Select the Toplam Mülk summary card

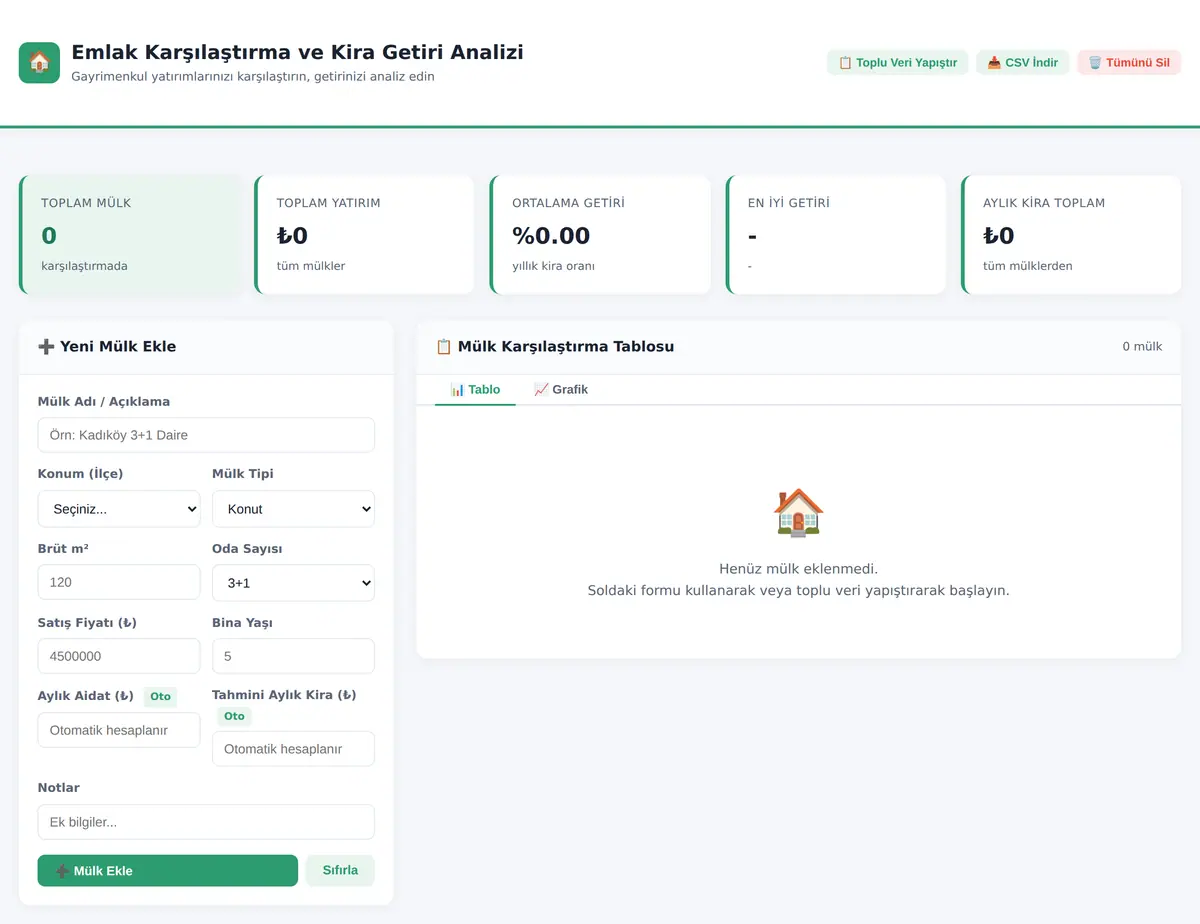tap(130, 235)
